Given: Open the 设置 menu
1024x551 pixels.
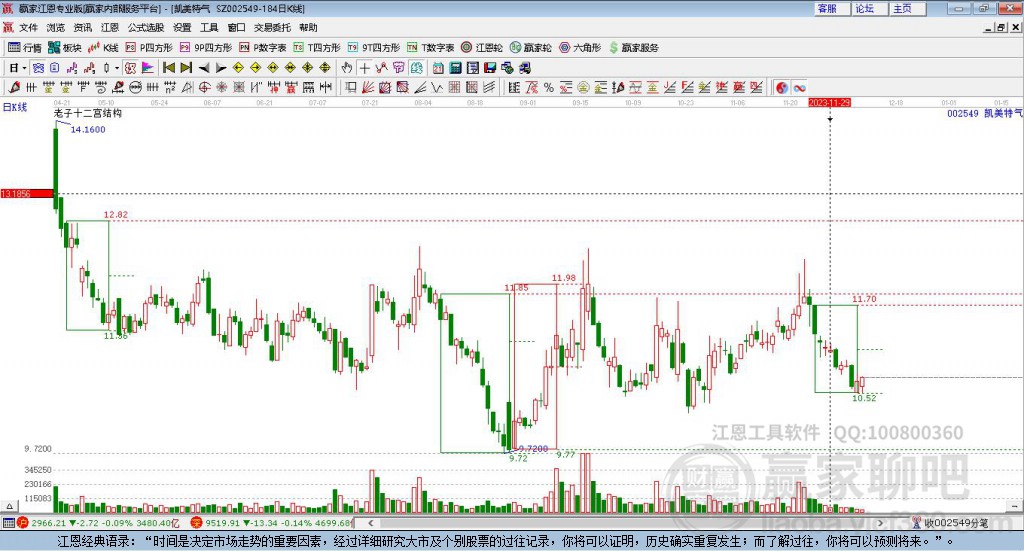Looking at the screenshot, I should (182, 27).
